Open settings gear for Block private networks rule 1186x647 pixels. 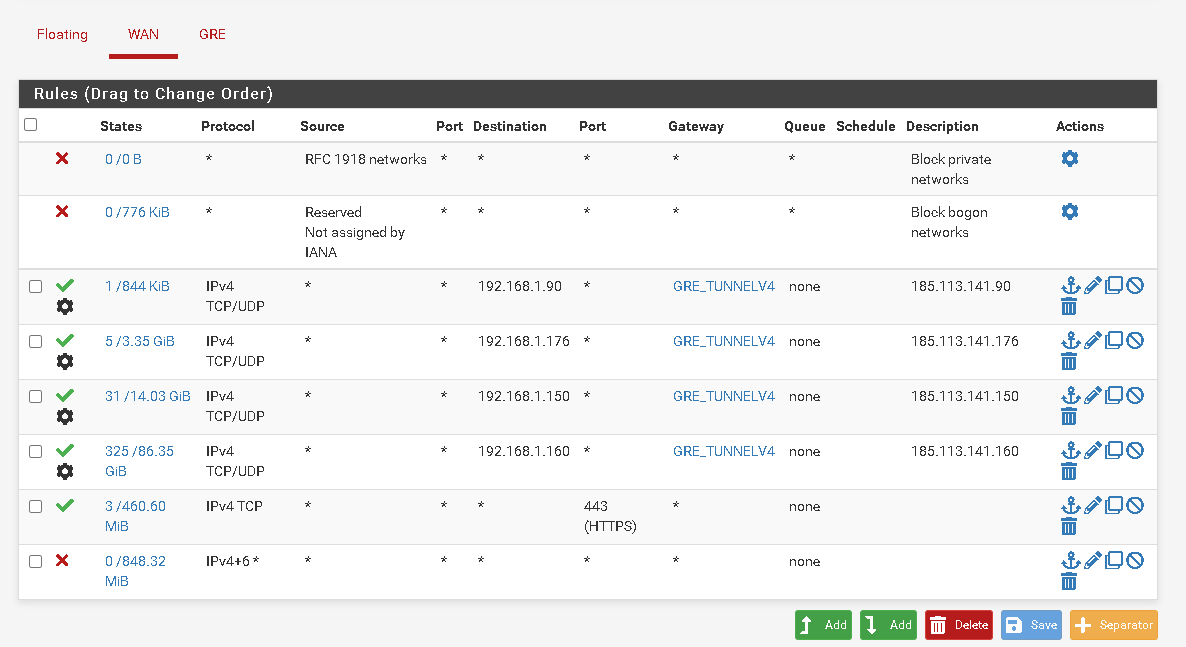(x=1070, y=159)
